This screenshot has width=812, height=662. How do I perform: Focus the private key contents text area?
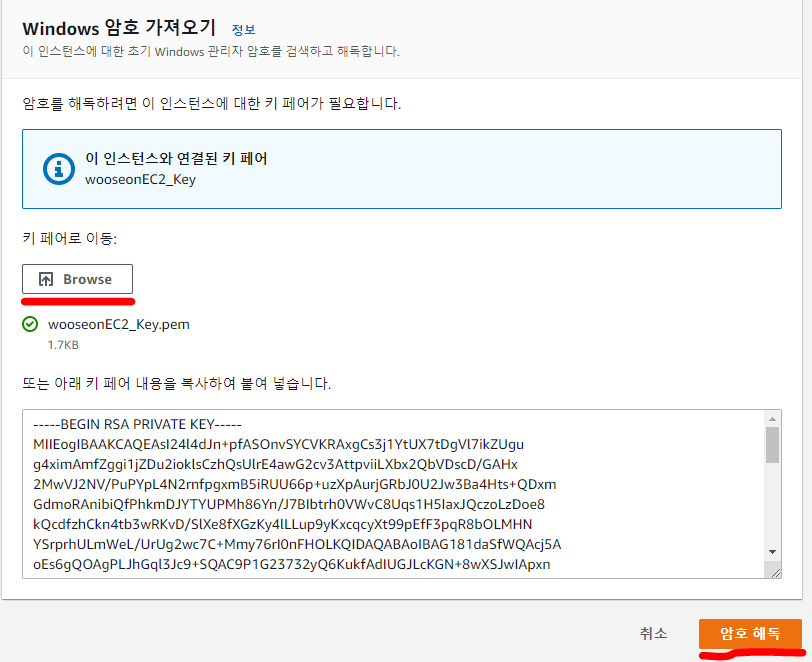tap(401, 494)
